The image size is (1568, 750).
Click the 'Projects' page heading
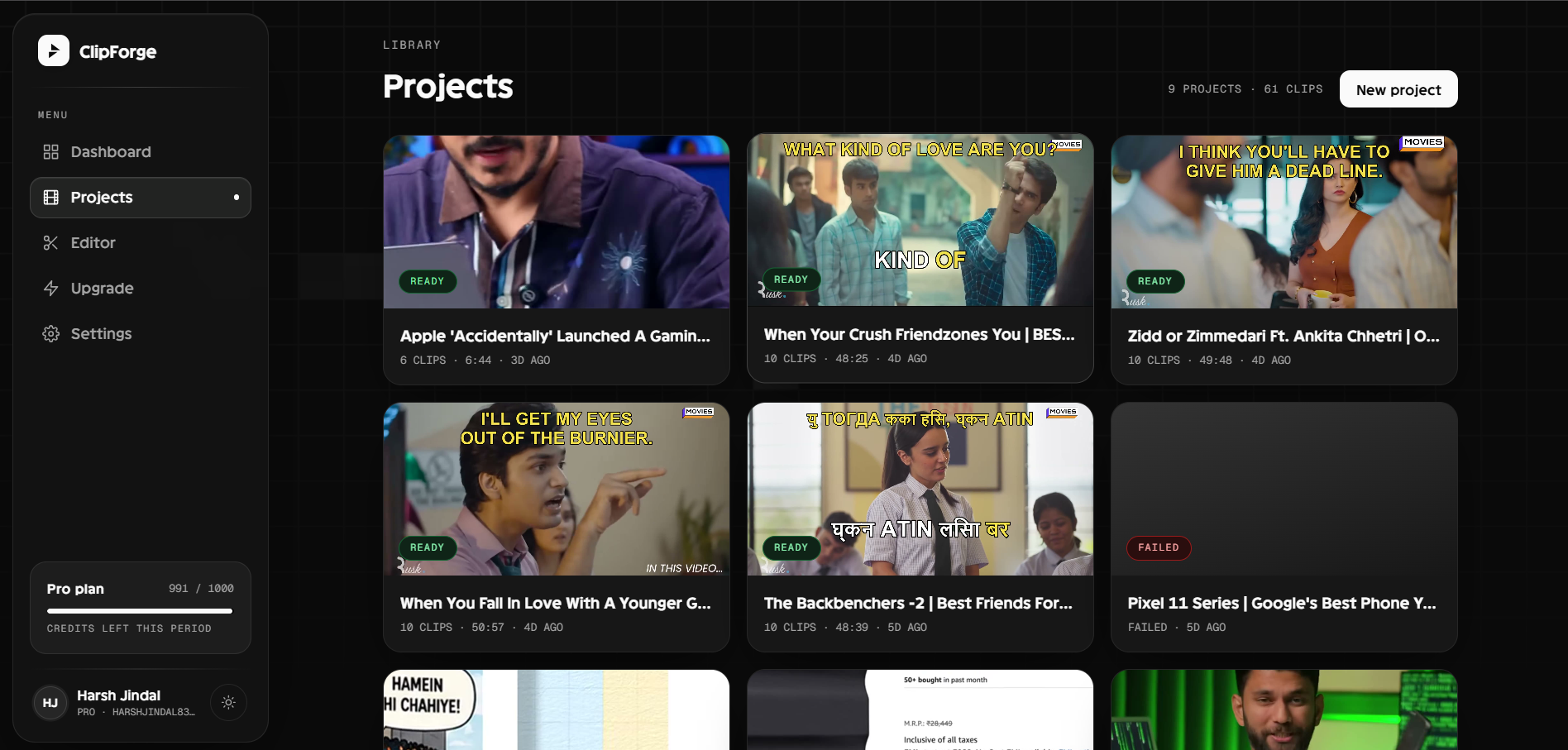click(448, 87)
